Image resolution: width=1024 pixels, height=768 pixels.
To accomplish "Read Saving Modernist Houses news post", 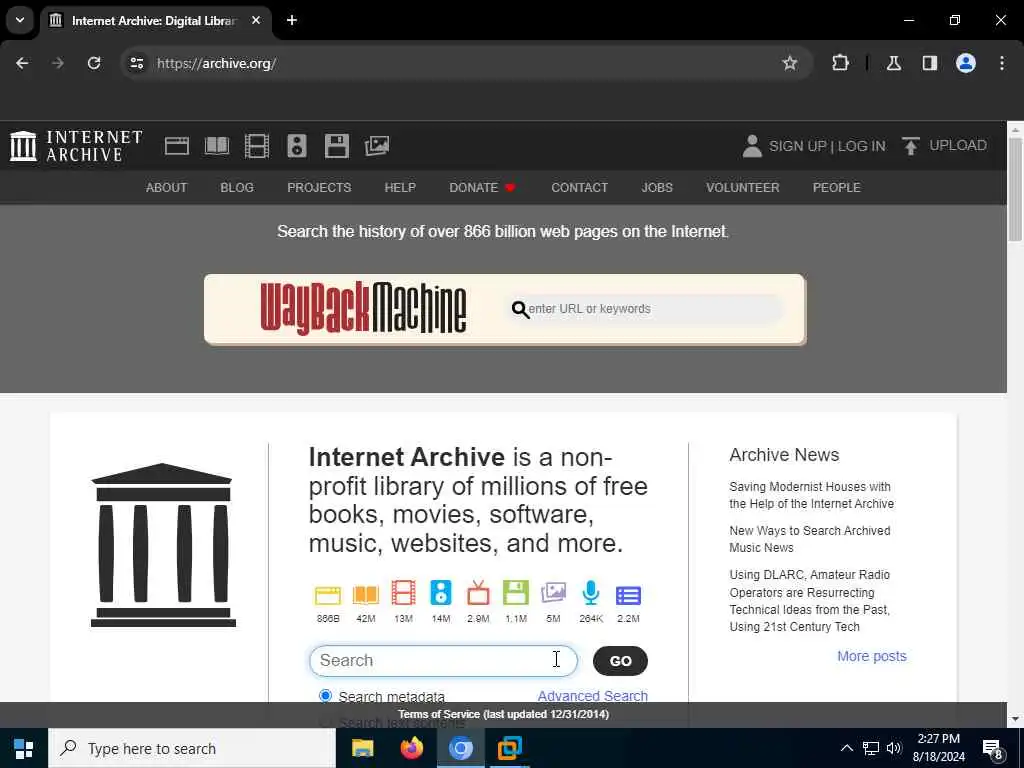I will click(x=812, y=495).
